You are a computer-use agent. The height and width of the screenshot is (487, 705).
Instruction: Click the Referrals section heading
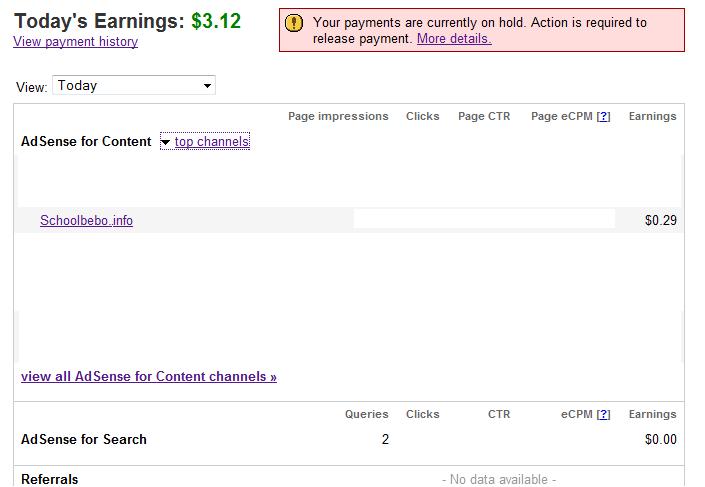pyautogui.click(x=50, y=479)
